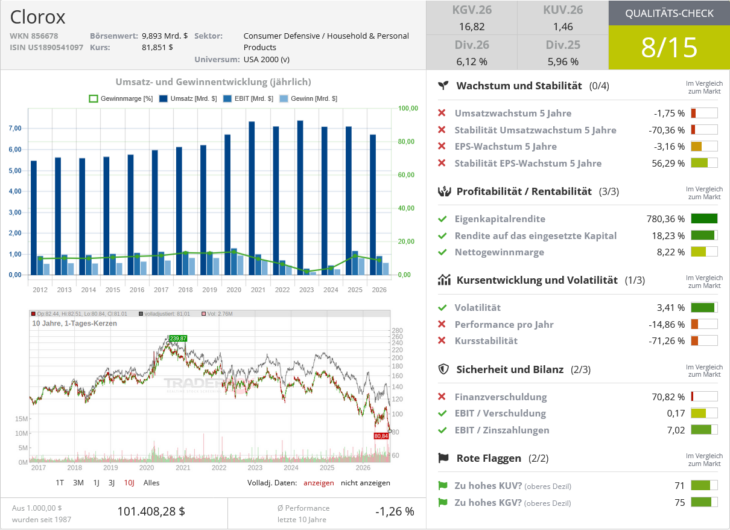Click the Div.26 value 6,12 %

pos(472,61)
